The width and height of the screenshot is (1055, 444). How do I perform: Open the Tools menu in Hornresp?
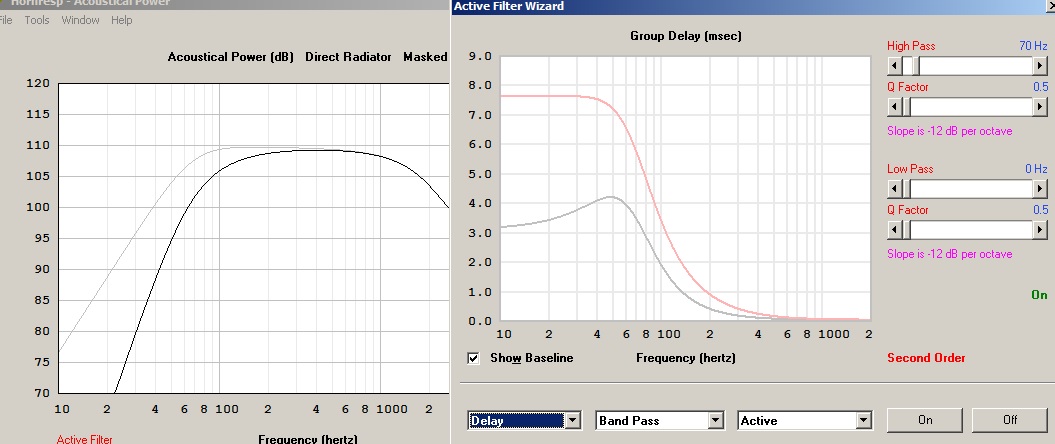(x=37, y=20)
